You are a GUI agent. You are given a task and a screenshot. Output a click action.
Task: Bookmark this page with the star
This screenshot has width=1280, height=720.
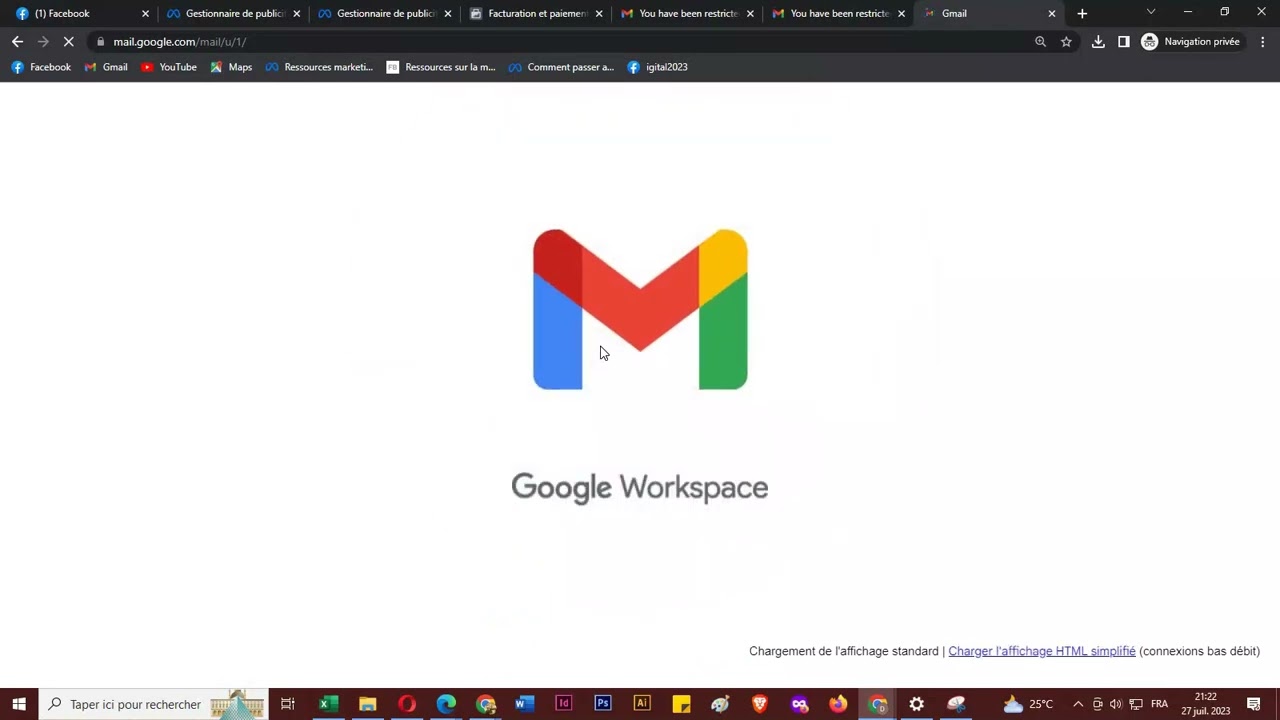[1066, 42]
